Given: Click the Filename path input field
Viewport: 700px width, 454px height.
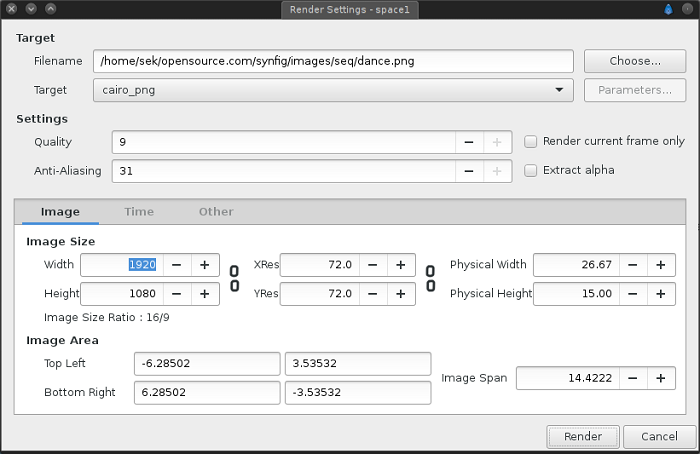Looking at the screenshot, I should pyautogui.click(x=333, y=61).
